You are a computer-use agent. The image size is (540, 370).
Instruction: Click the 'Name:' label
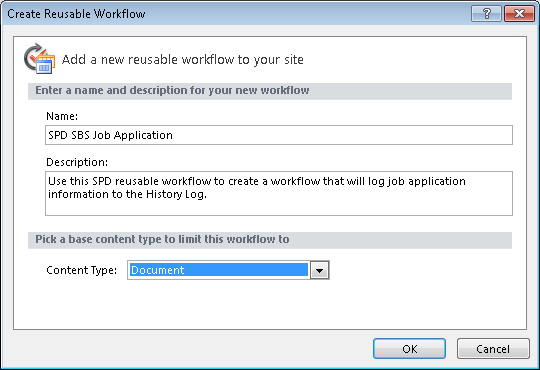click(x=62, y=116)
